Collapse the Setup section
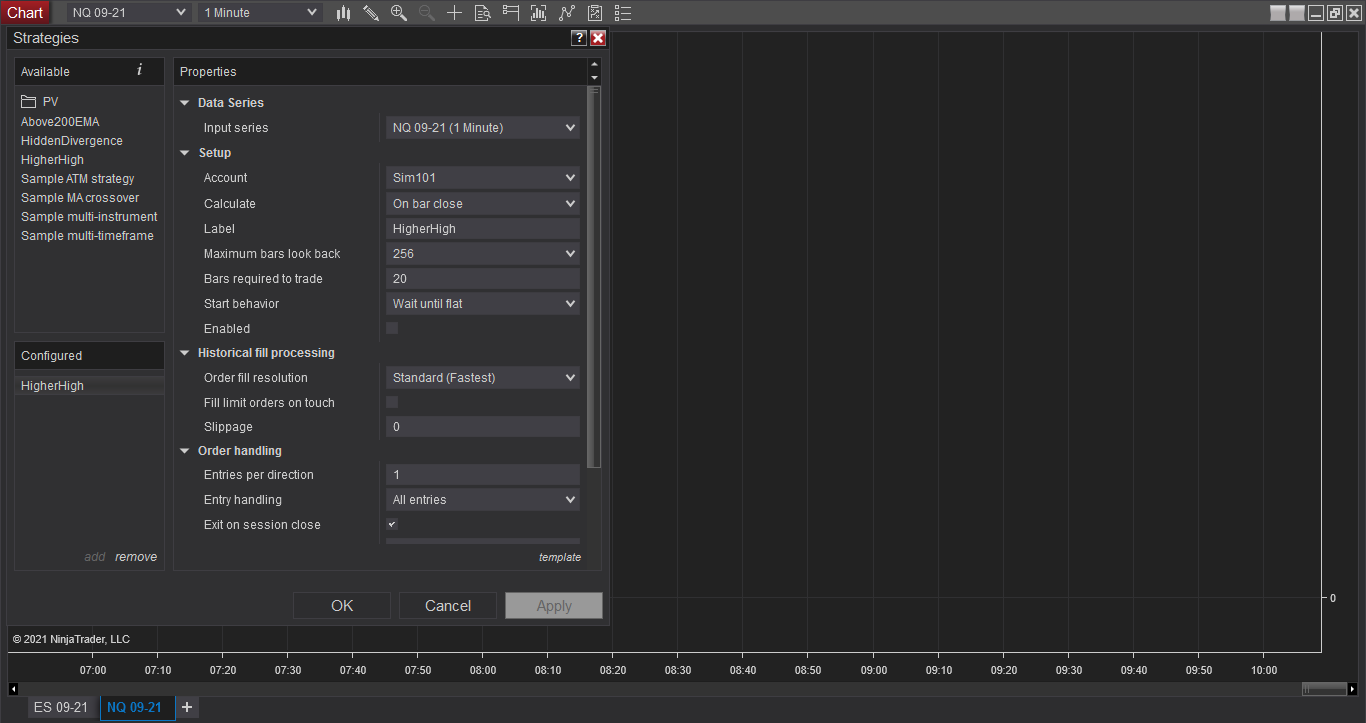The height and width of the screenshot is (723, 1366). [x=184, y=153]
